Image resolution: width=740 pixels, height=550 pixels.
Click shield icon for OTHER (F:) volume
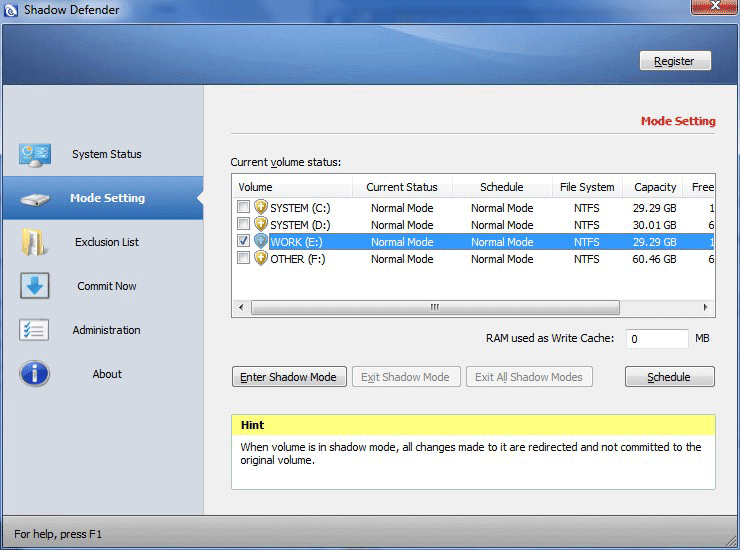tap(261, 258)
